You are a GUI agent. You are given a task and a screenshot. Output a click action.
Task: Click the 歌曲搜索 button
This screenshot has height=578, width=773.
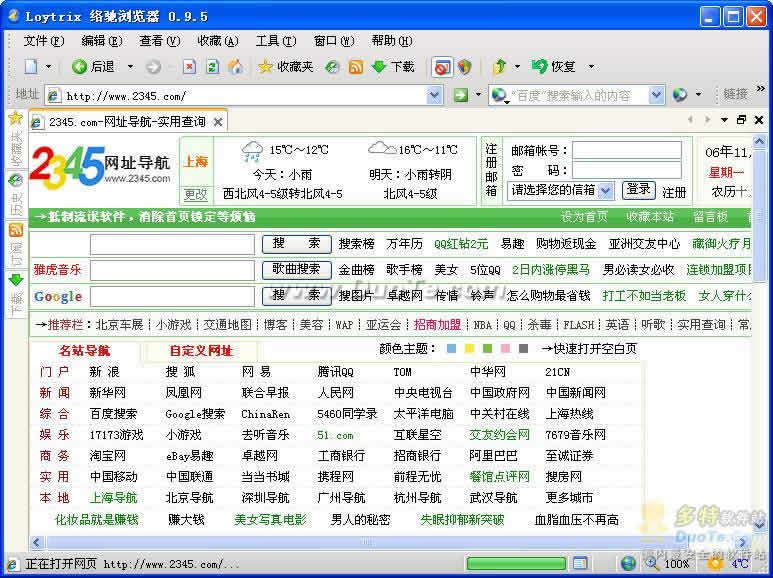tap(296, 269)
